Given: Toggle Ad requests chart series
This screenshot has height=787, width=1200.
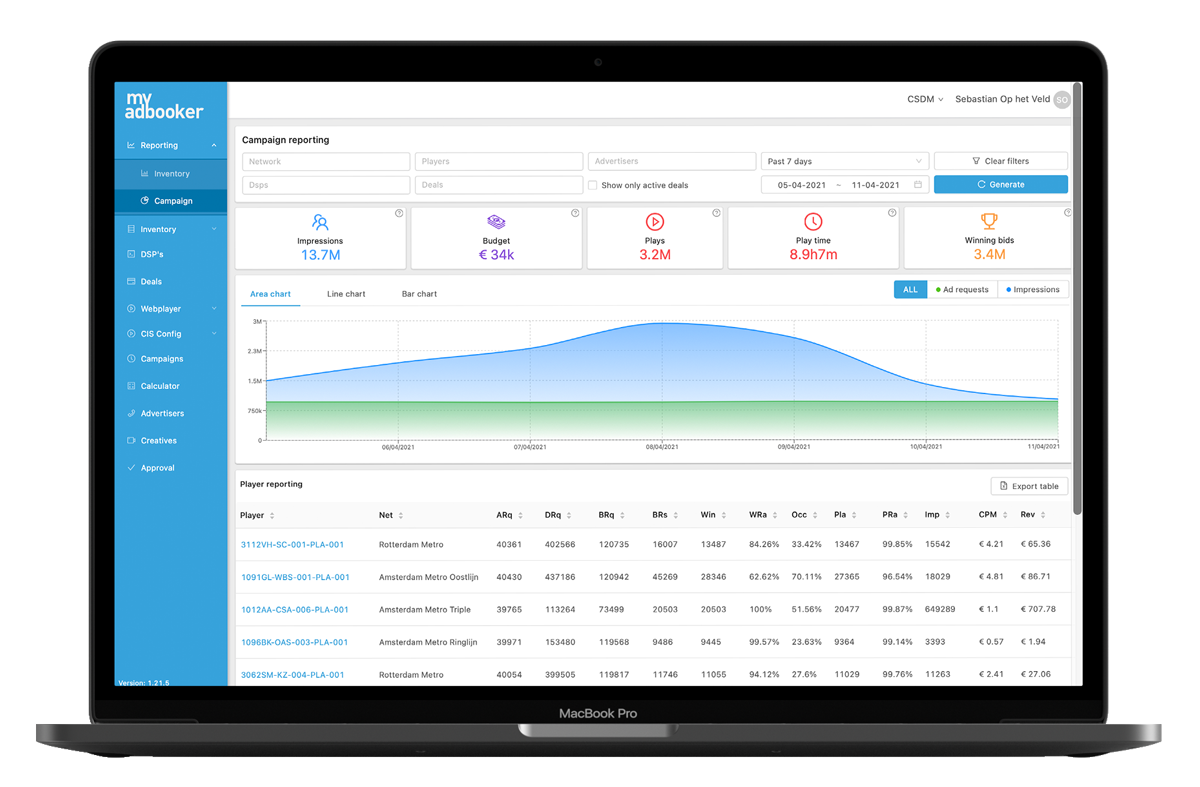Looking at the screenshot, I should tap(961, 290).
